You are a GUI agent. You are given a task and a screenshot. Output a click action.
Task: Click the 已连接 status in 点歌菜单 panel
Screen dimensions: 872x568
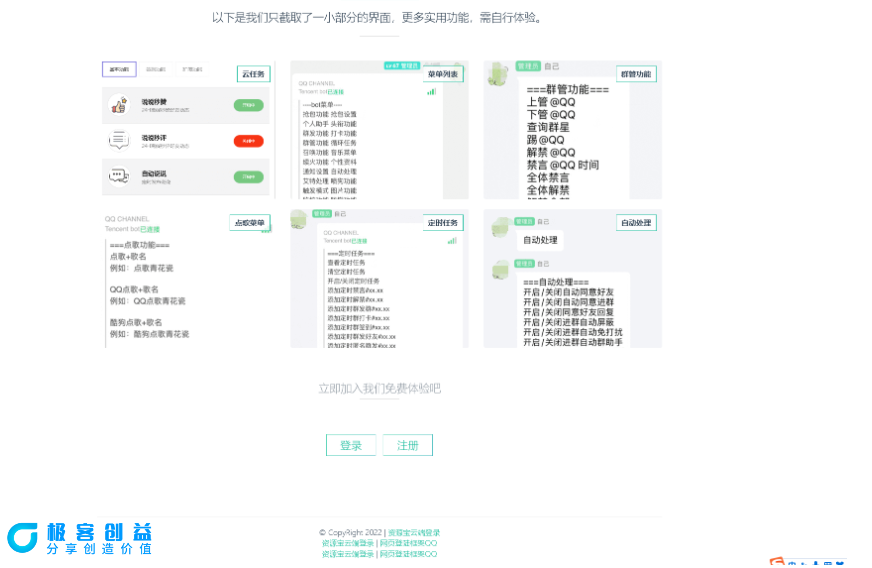150,229
